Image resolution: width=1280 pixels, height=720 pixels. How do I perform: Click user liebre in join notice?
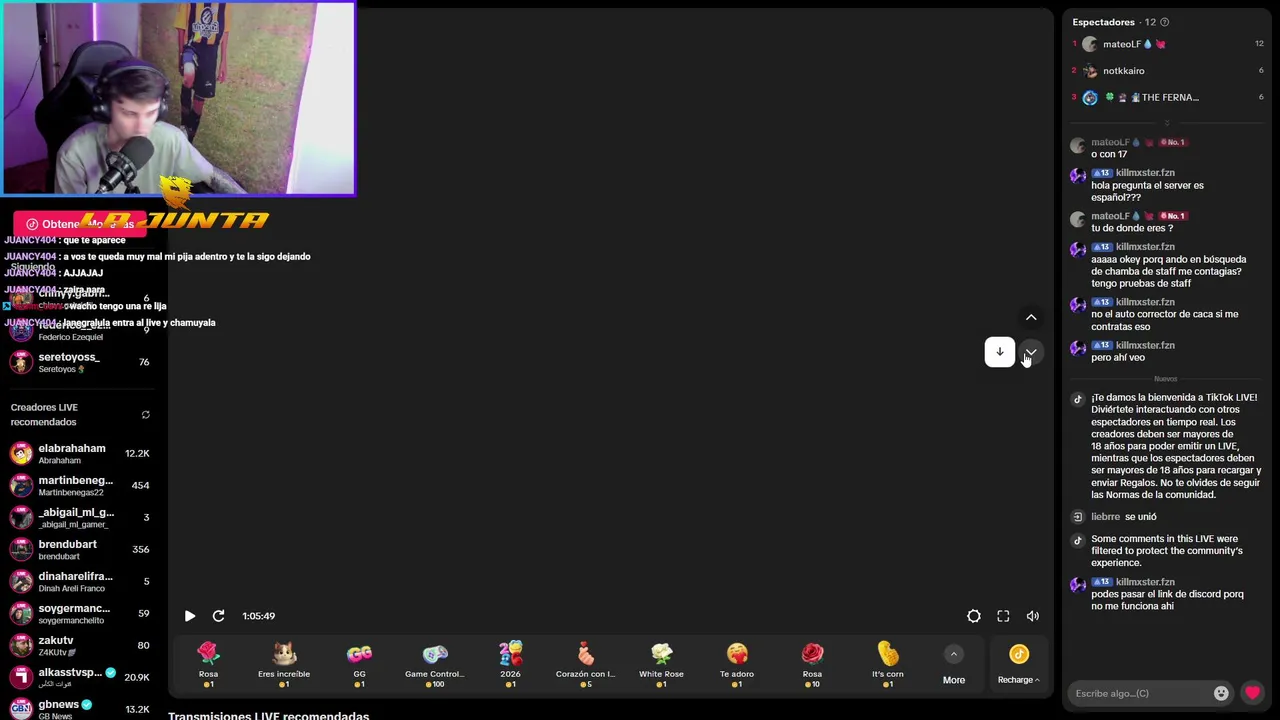pyautogui.click(x=1105, y=517)
